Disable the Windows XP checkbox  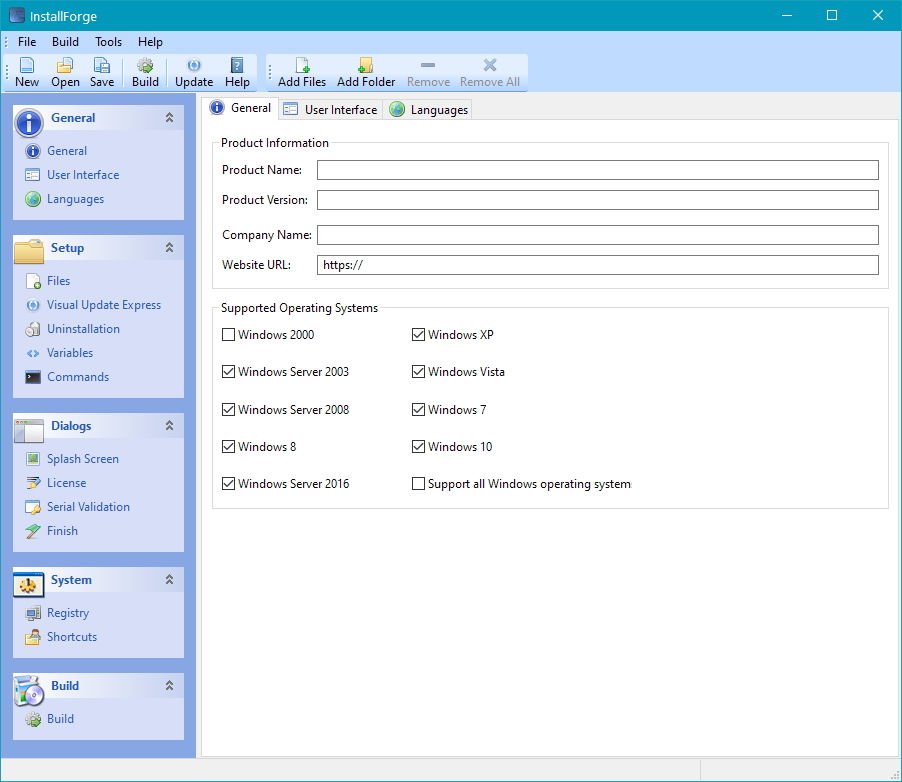tap(418, 335)
